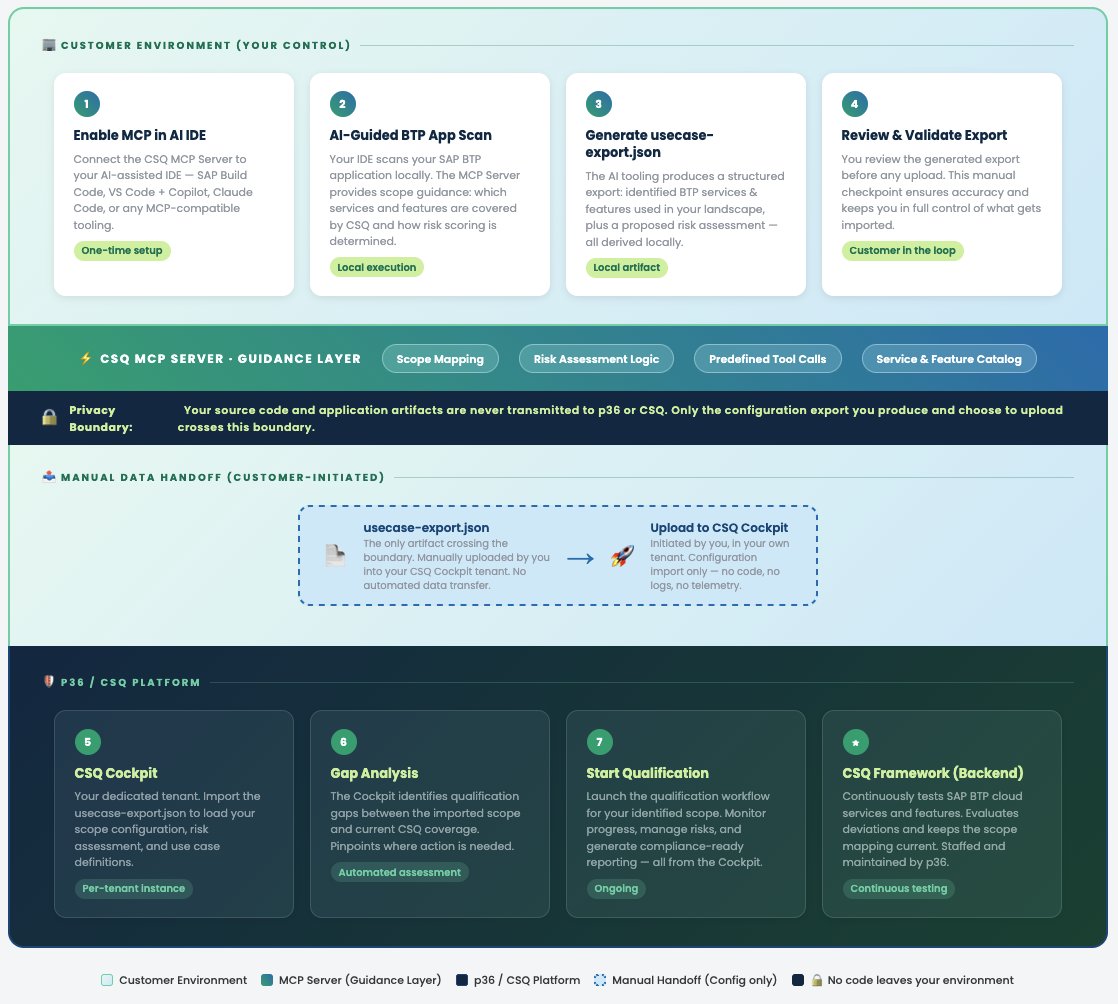Click the Customer Environment legend label
This screenshot has height=1004, width=1118.
pos(183,980)
